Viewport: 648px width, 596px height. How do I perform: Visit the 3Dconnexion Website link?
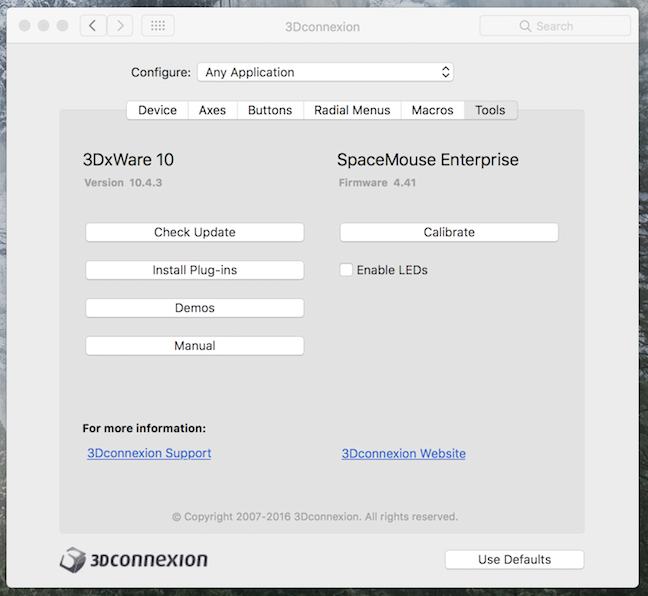404,453
